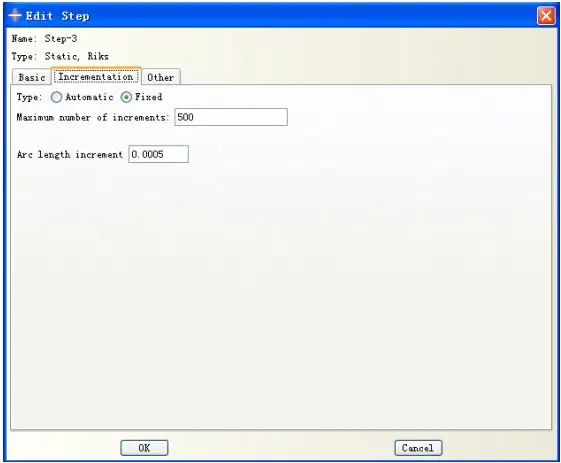Click the Arc length increment field
The height and width of the screenshot is (463, 561).
(x=158, y=154)
